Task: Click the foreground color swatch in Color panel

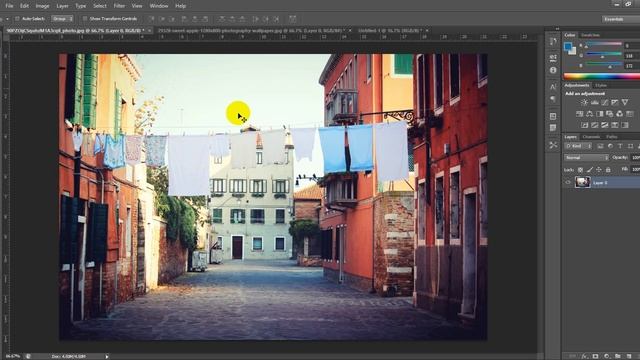Action: [x=567, y=47]
